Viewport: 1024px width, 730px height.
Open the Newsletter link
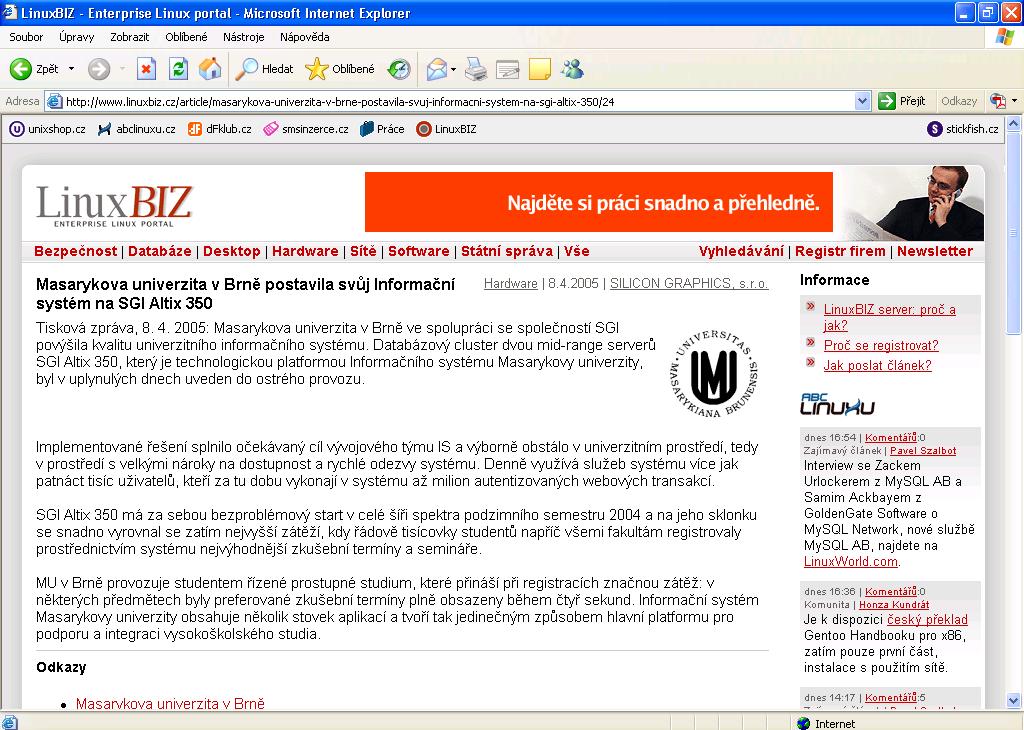pyautogui.click(x=935, y=251)
